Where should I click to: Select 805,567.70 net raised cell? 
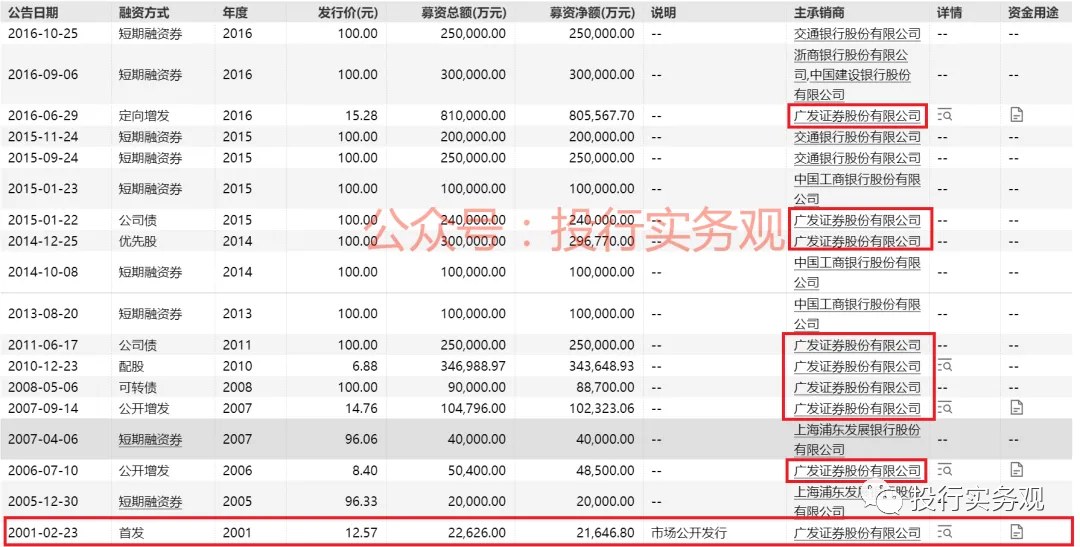tap(601, 116)
